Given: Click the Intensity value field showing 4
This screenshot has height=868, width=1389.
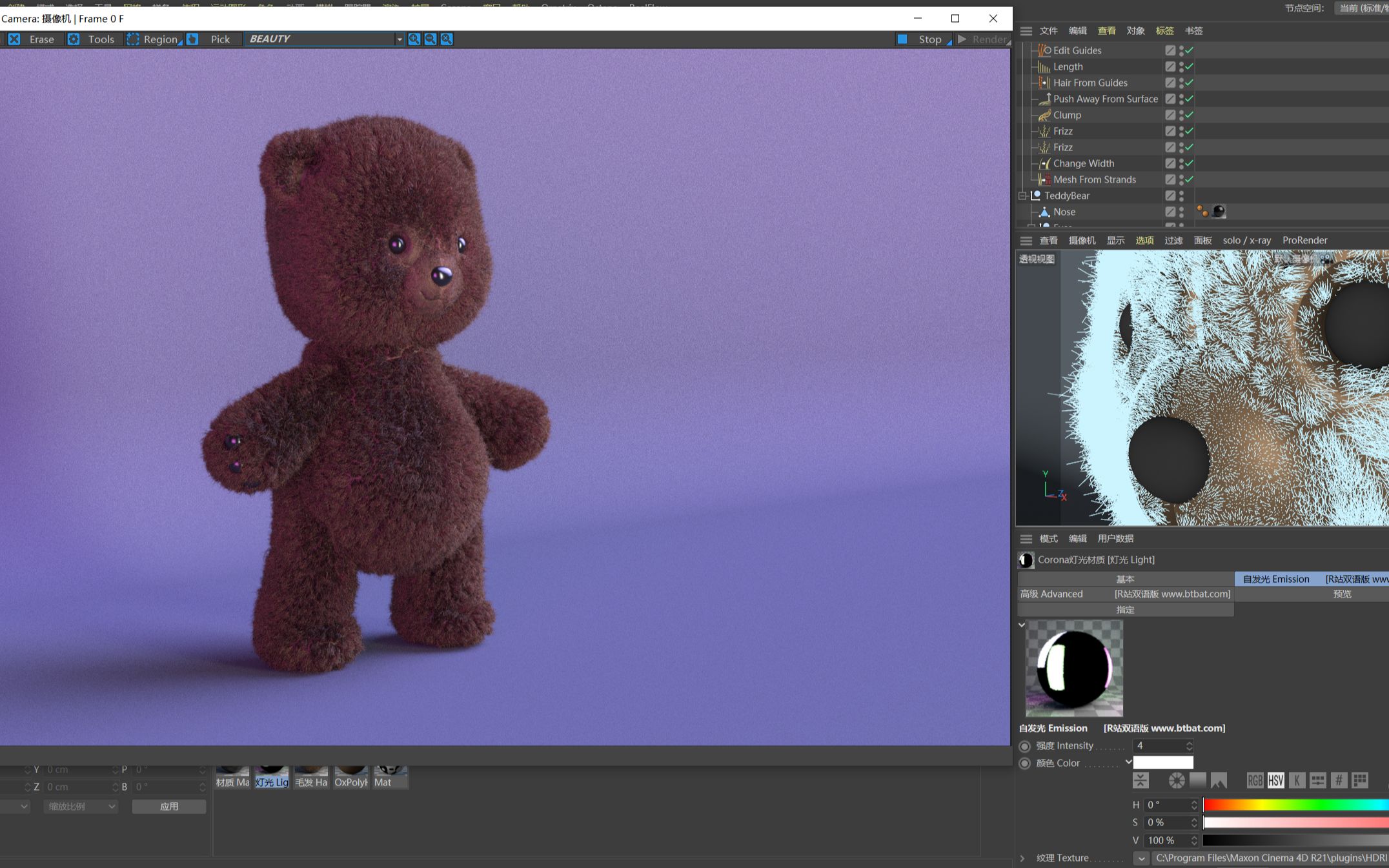Looking at the screenshot, I should pos(1162,745).
